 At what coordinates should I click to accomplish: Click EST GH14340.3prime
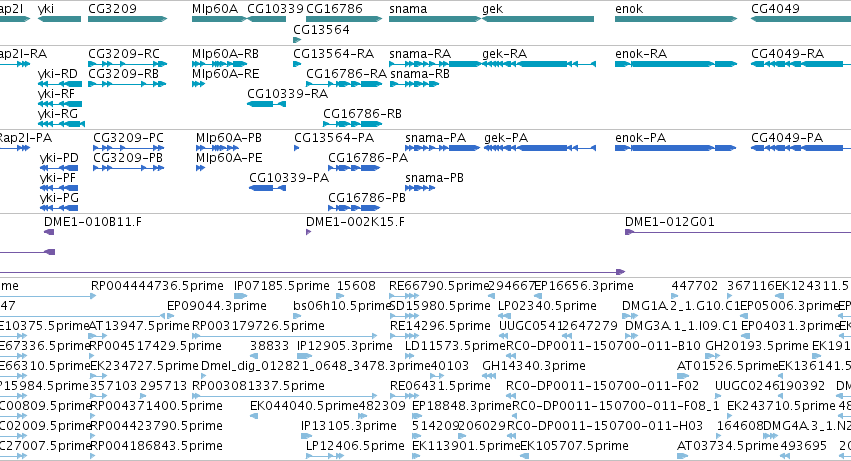(x=534, y=366)
